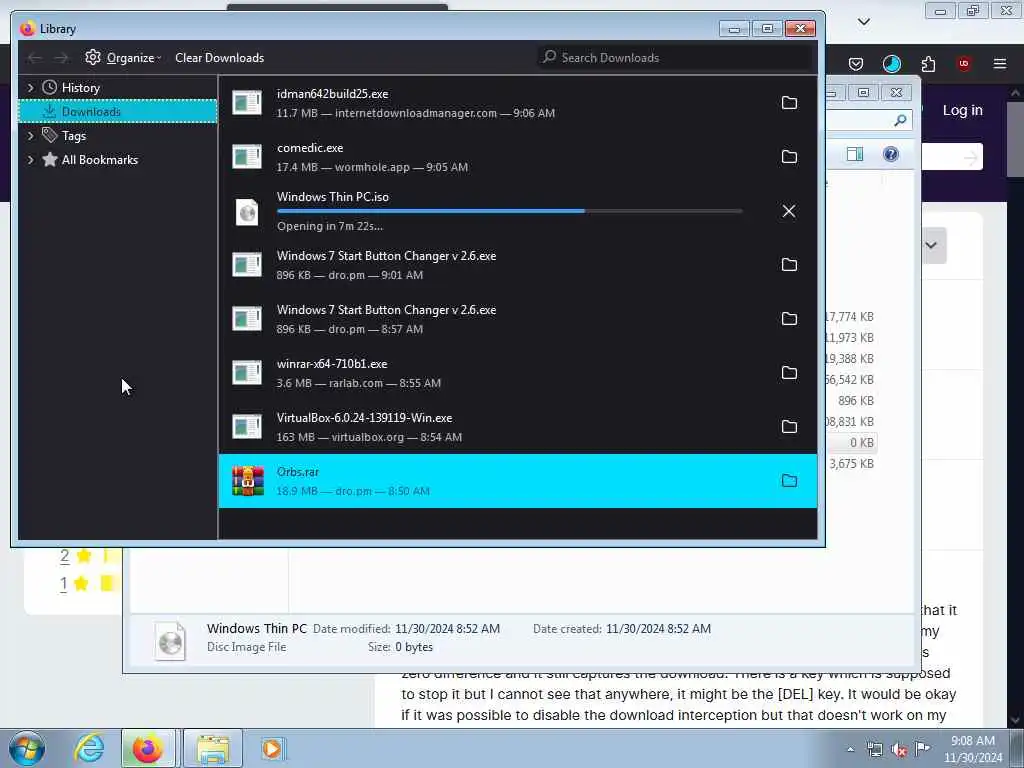Select the Windows Thin PC.iso download entry

[x=517, y=211]
